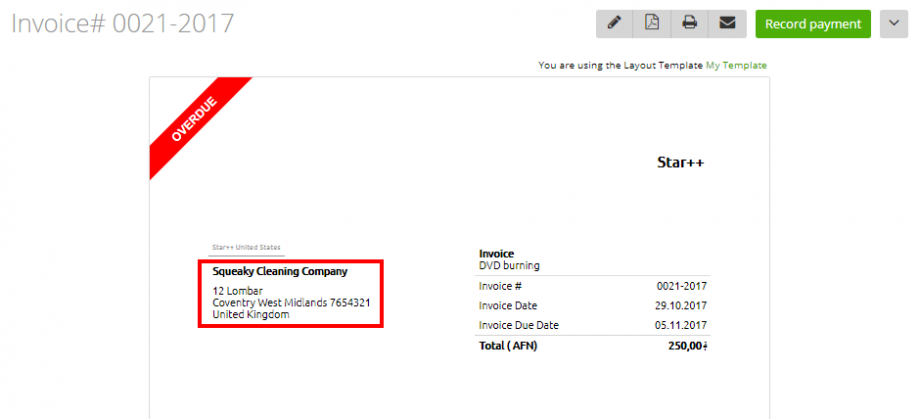920x419 pixels.
Task: Click the Star++ company name header
Action: coord(681,162)
